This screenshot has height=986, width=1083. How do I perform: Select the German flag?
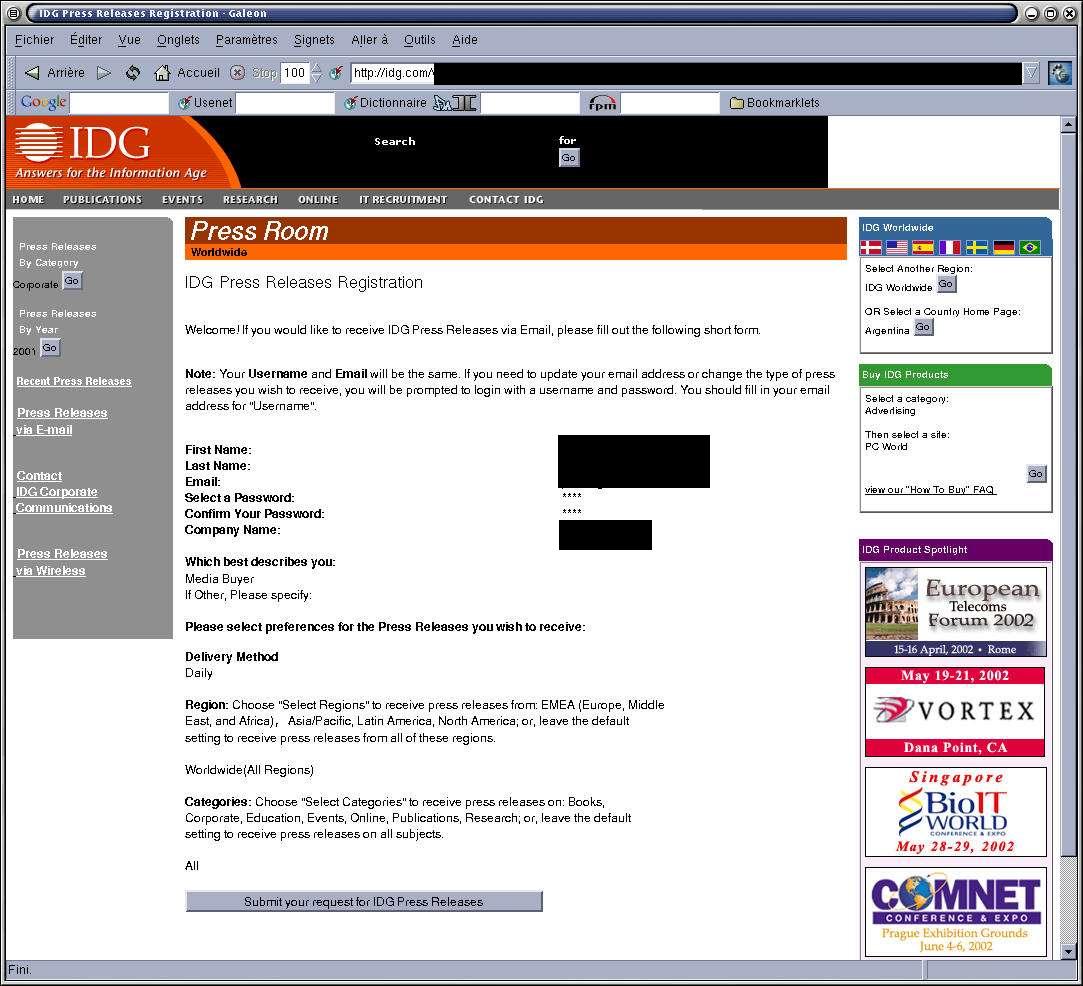coord(1004,247)
